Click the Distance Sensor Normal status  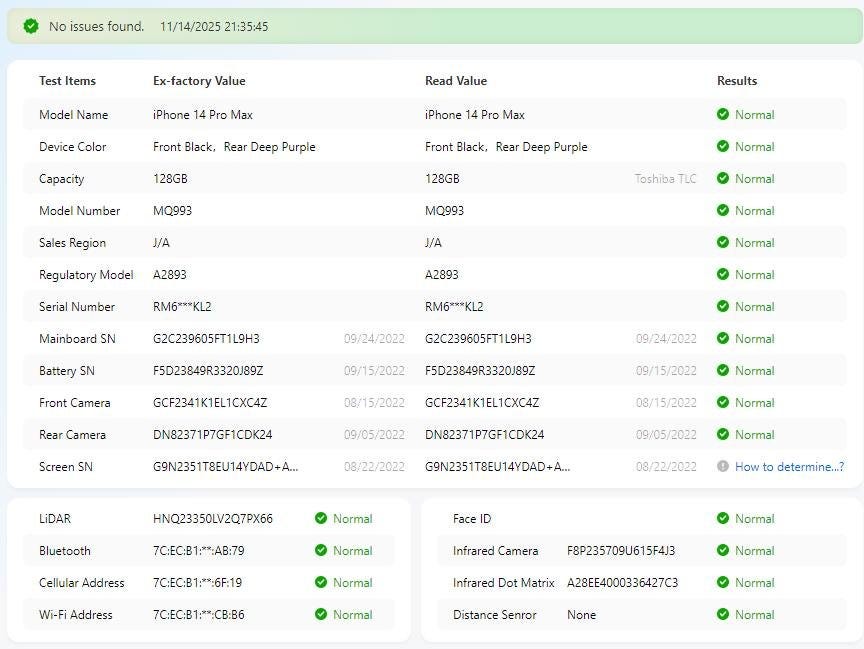(754, 615)
